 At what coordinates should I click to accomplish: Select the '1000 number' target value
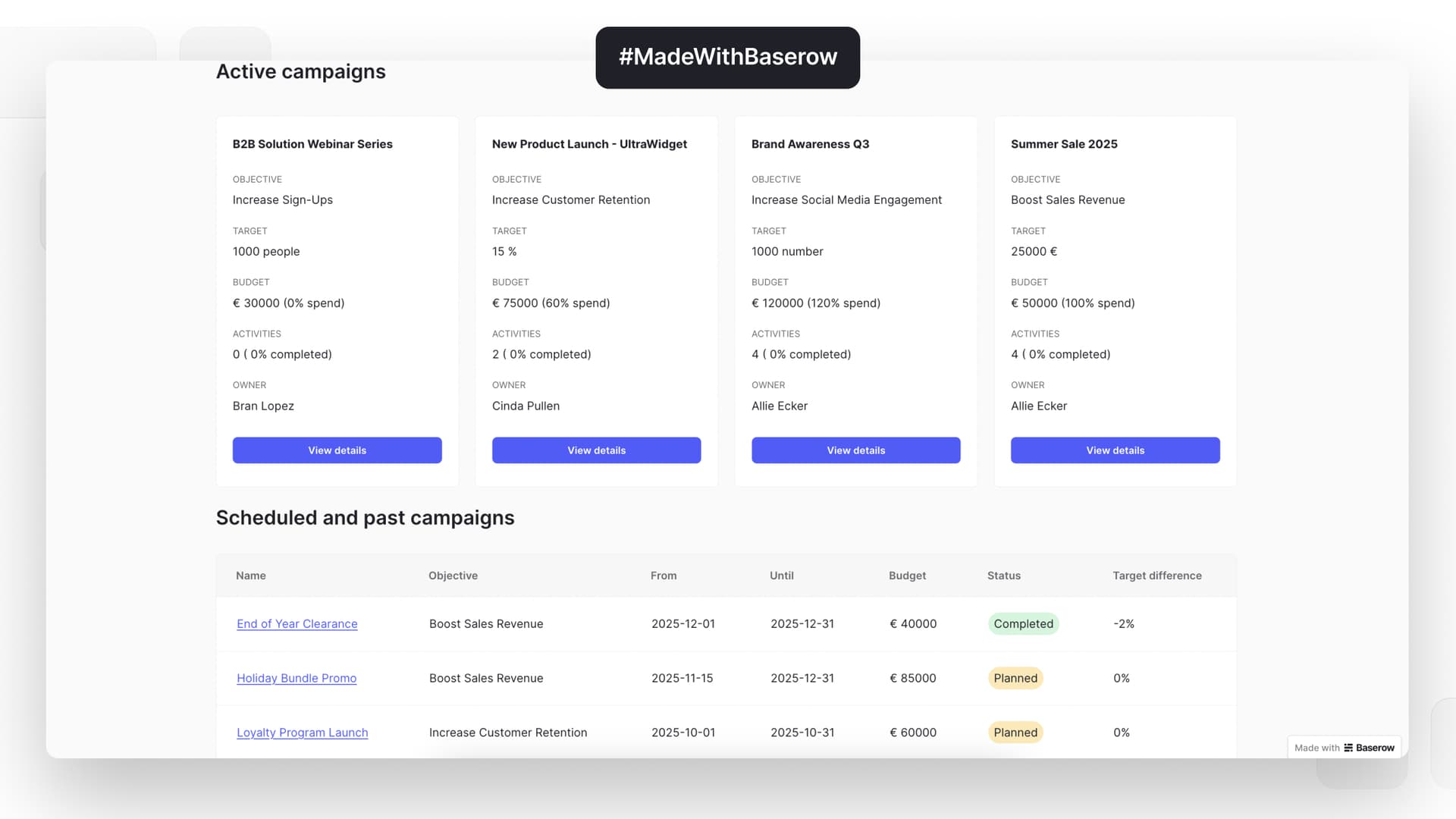click(786, 251)
